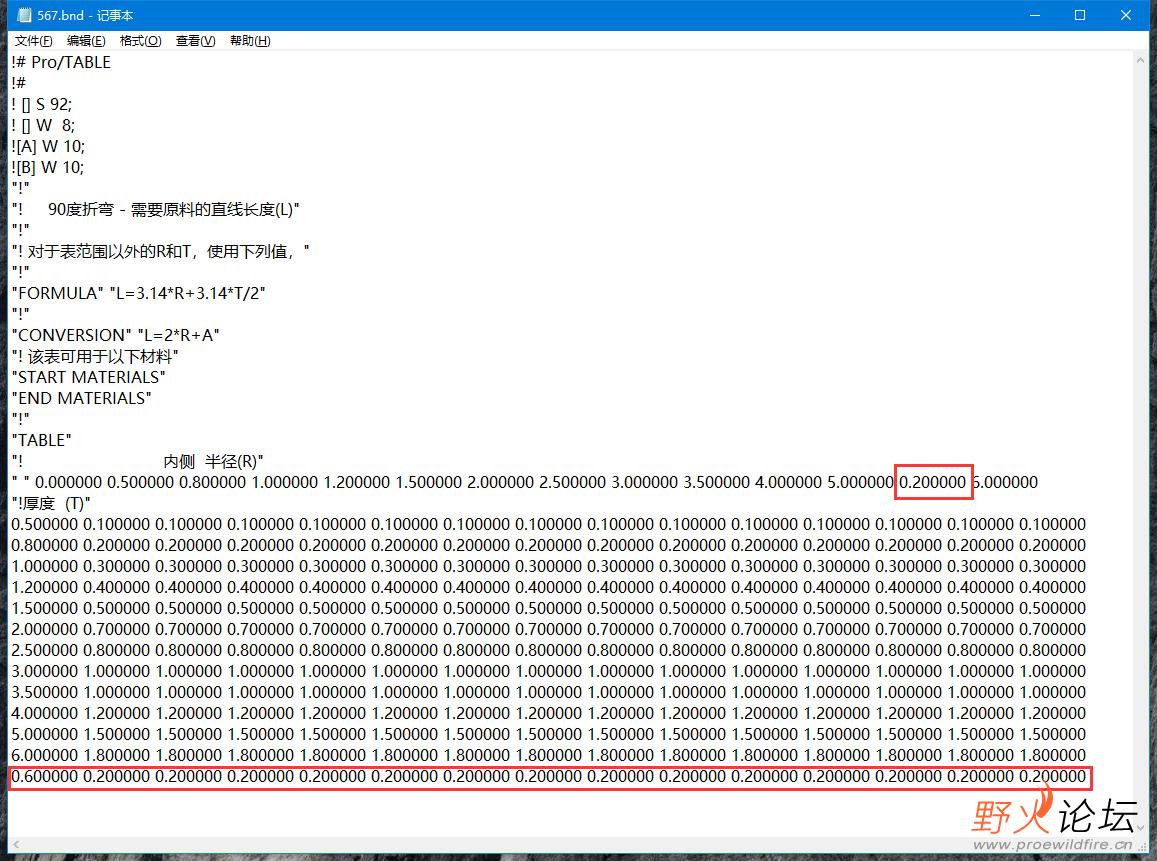Click the 0.000000 value in radius row
1157x861 pixels.
click(69, 483)
